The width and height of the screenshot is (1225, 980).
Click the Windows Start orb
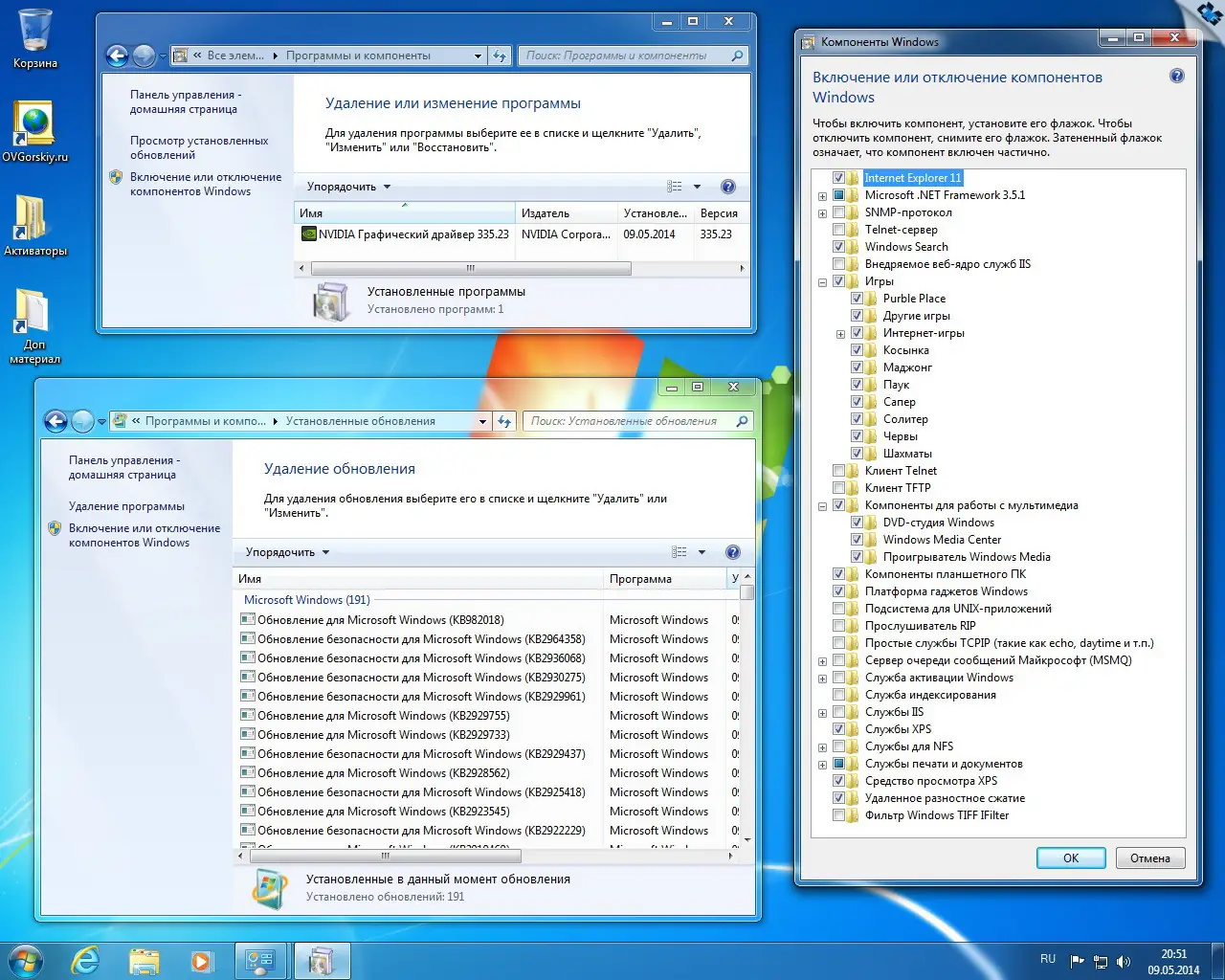[26, 960]
